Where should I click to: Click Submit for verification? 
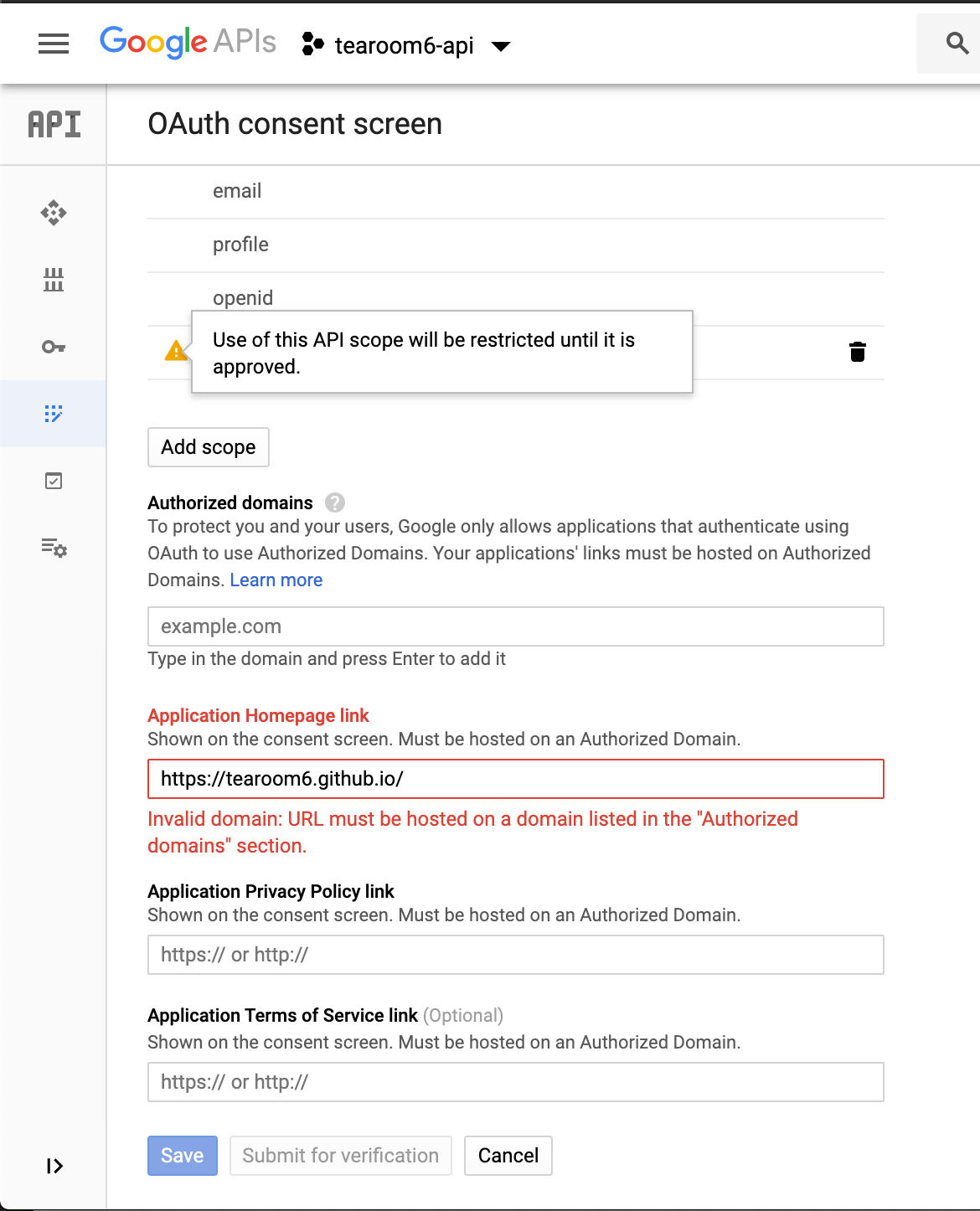[340, 1155]
